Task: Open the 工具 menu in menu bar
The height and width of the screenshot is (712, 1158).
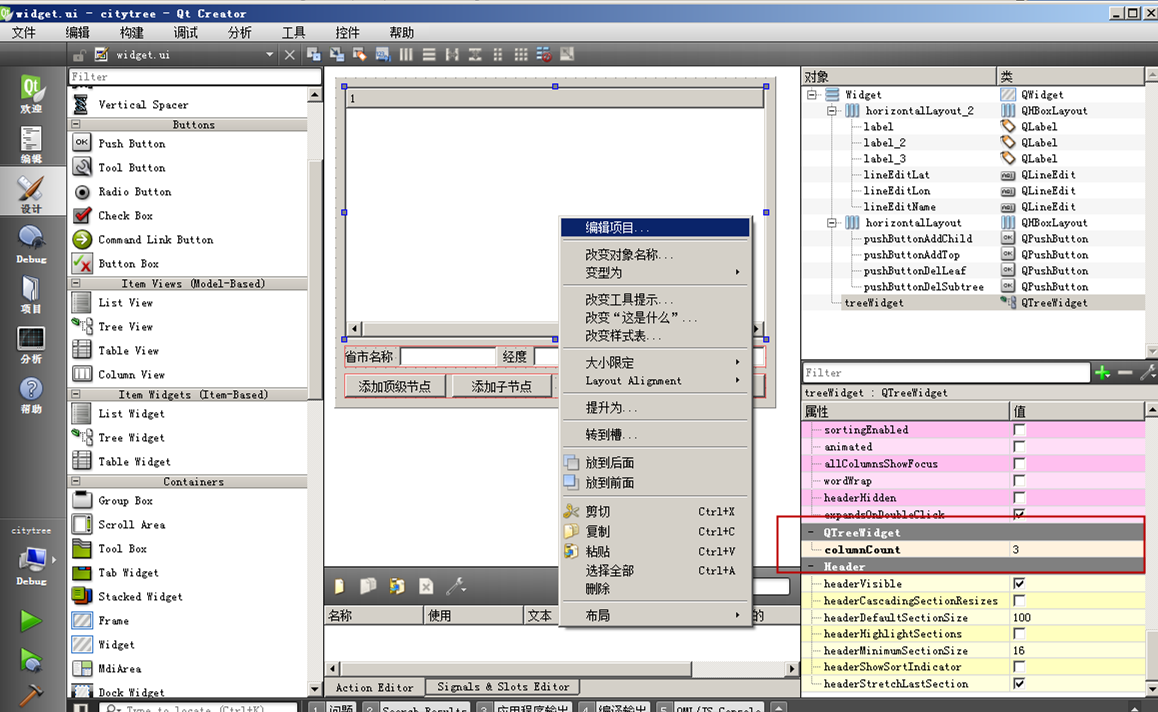Action: tap(293, 31)
